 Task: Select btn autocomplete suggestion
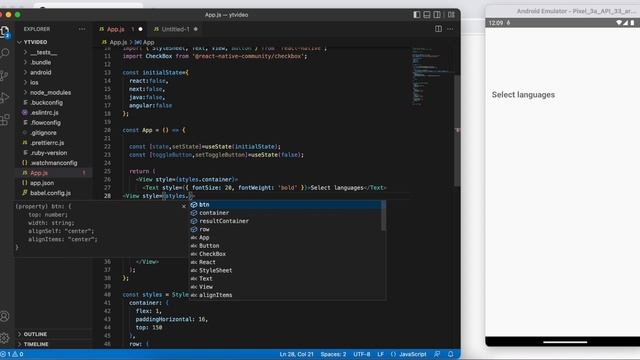pos(286,204)
